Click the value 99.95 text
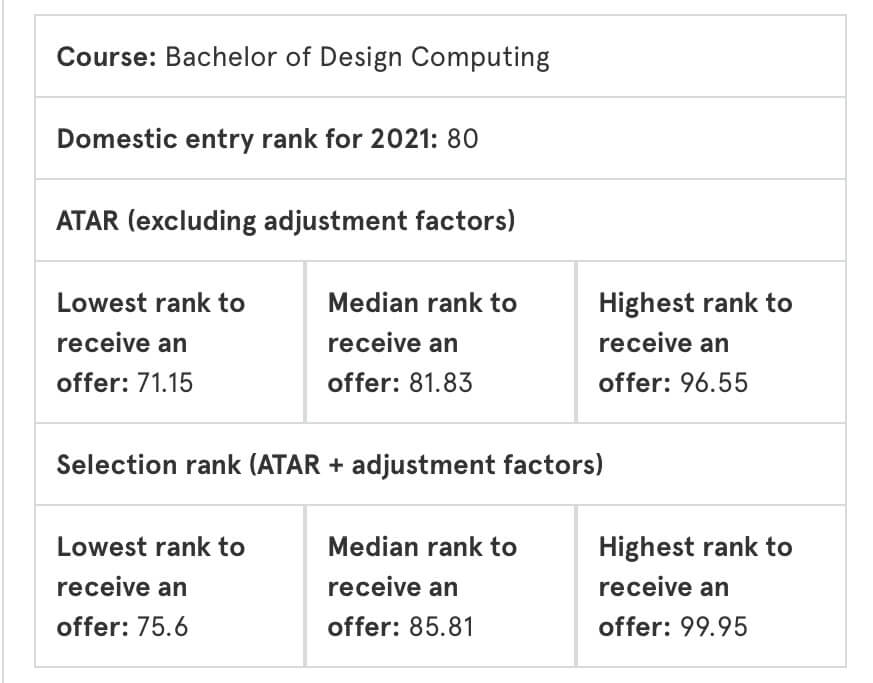Image resolution: width=873 pixels, height=683 pixels. pyautogui.click(x=713, y=627)
